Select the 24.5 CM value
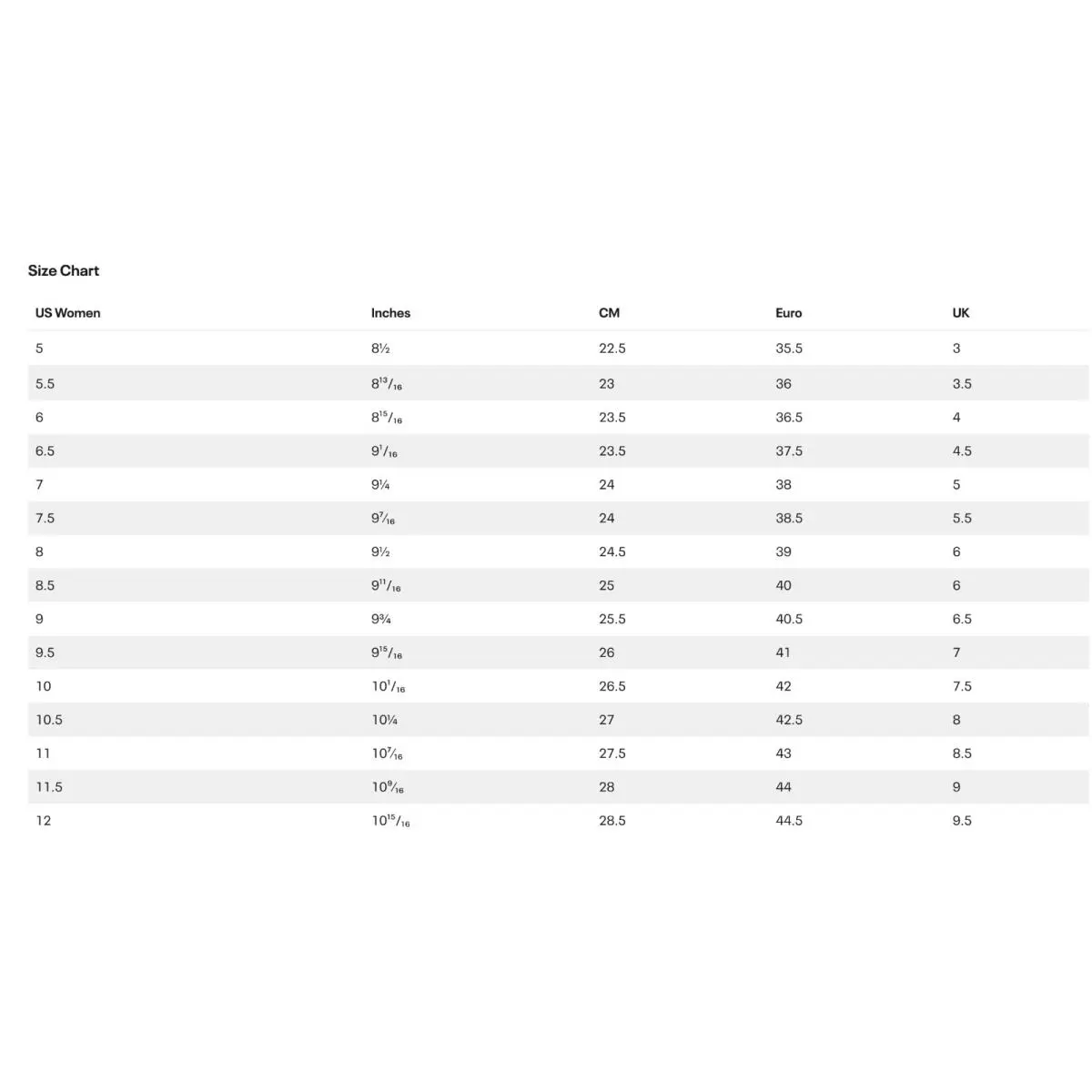This screenshot has width=1092, height=1092. [612, 552]
